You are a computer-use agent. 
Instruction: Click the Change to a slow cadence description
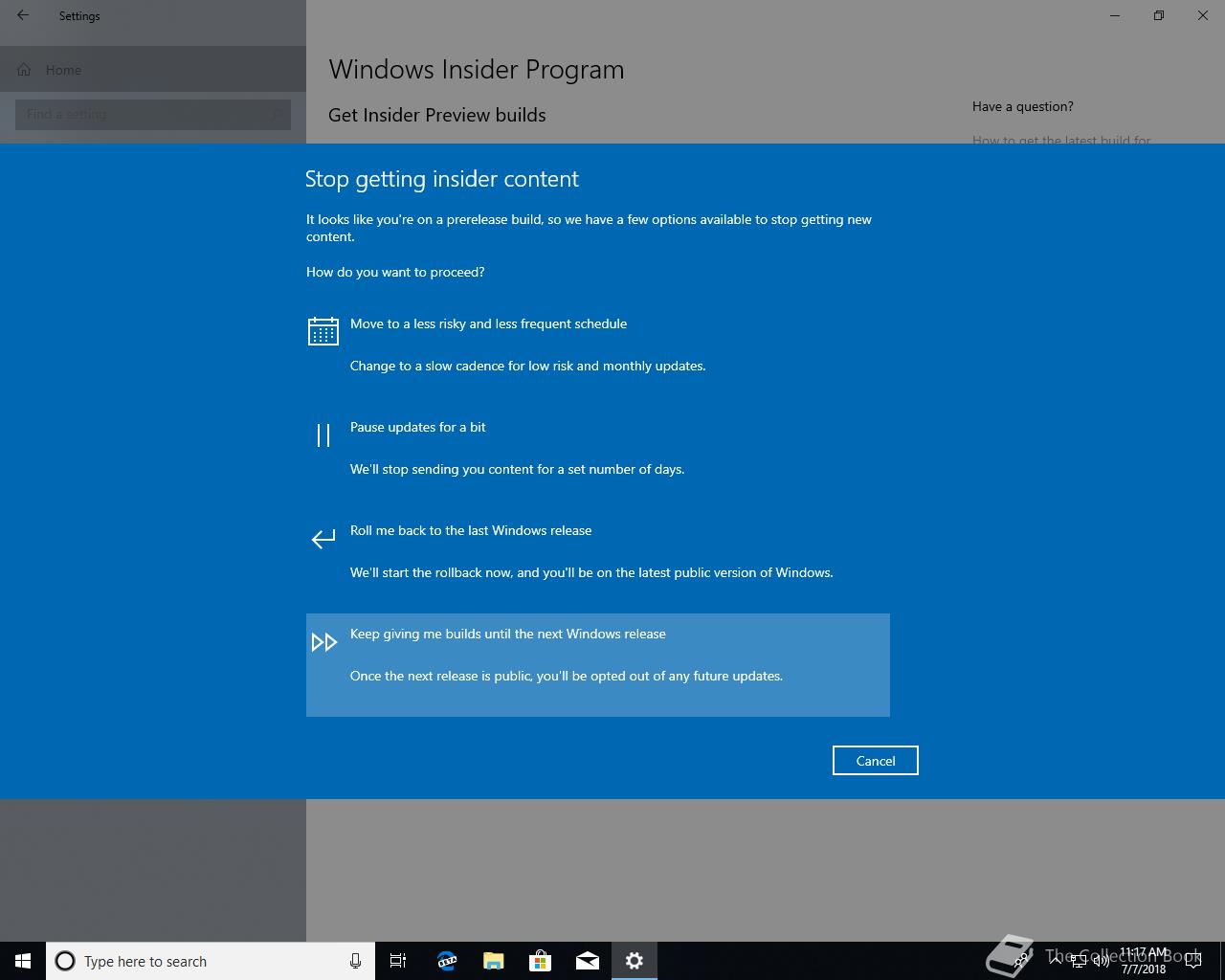pos(527,366)
